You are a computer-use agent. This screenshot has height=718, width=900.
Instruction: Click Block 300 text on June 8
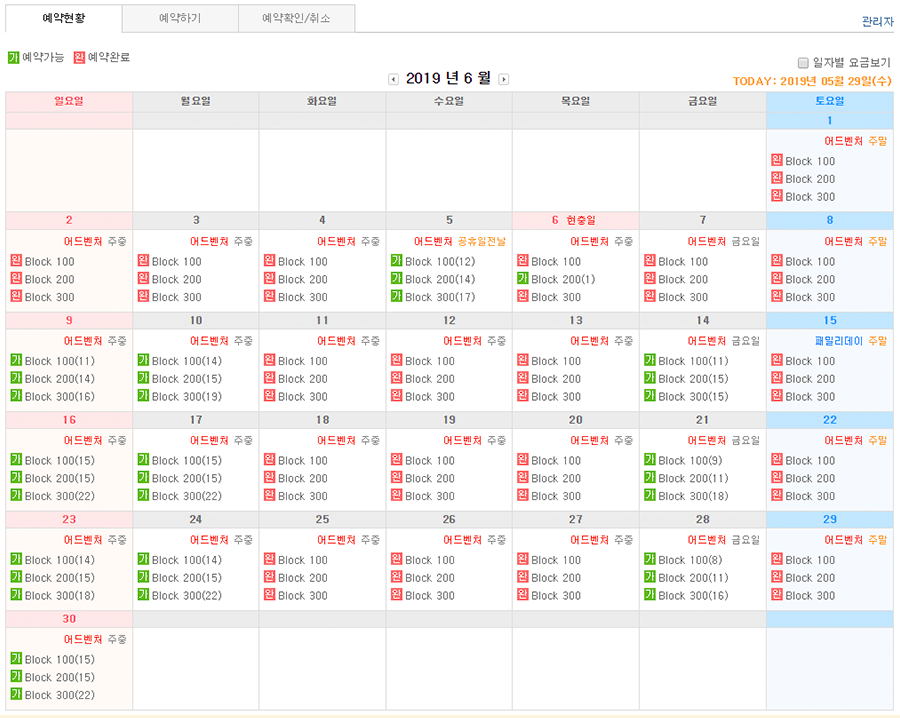810,297
